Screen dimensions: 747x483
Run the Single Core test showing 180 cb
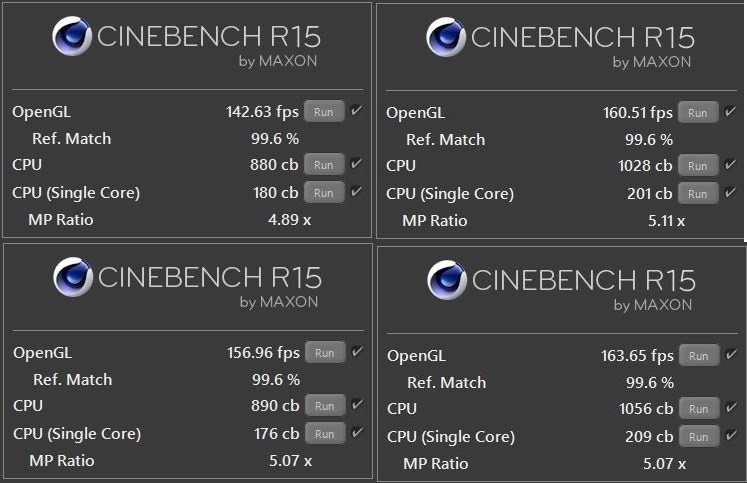tap(324, 193)
